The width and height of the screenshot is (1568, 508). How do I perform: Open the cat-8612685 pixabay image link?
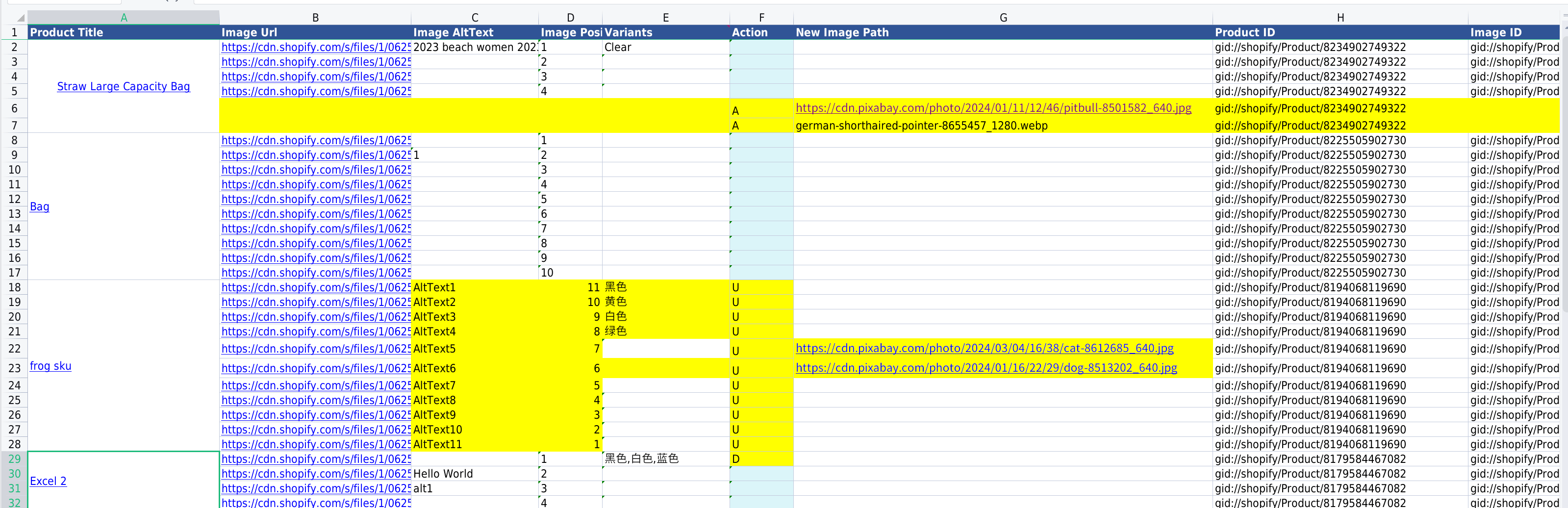[984, 348]
